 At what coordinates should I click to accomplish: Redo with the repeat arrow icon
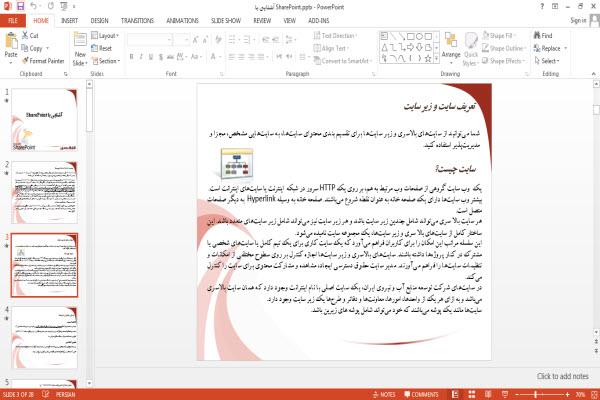(x=51, y=6)
